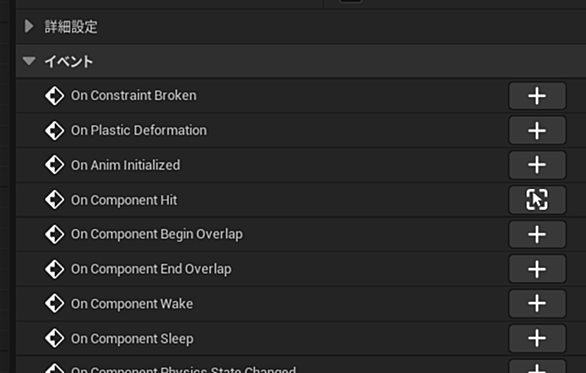Add On Plastic Deformation event
586x373 pixels.
coord(537,130)
